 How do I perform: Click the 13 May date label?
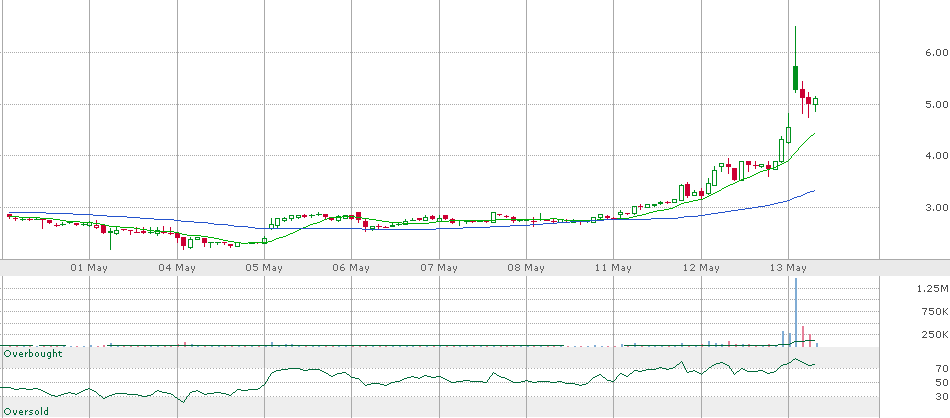coord(788,268)
